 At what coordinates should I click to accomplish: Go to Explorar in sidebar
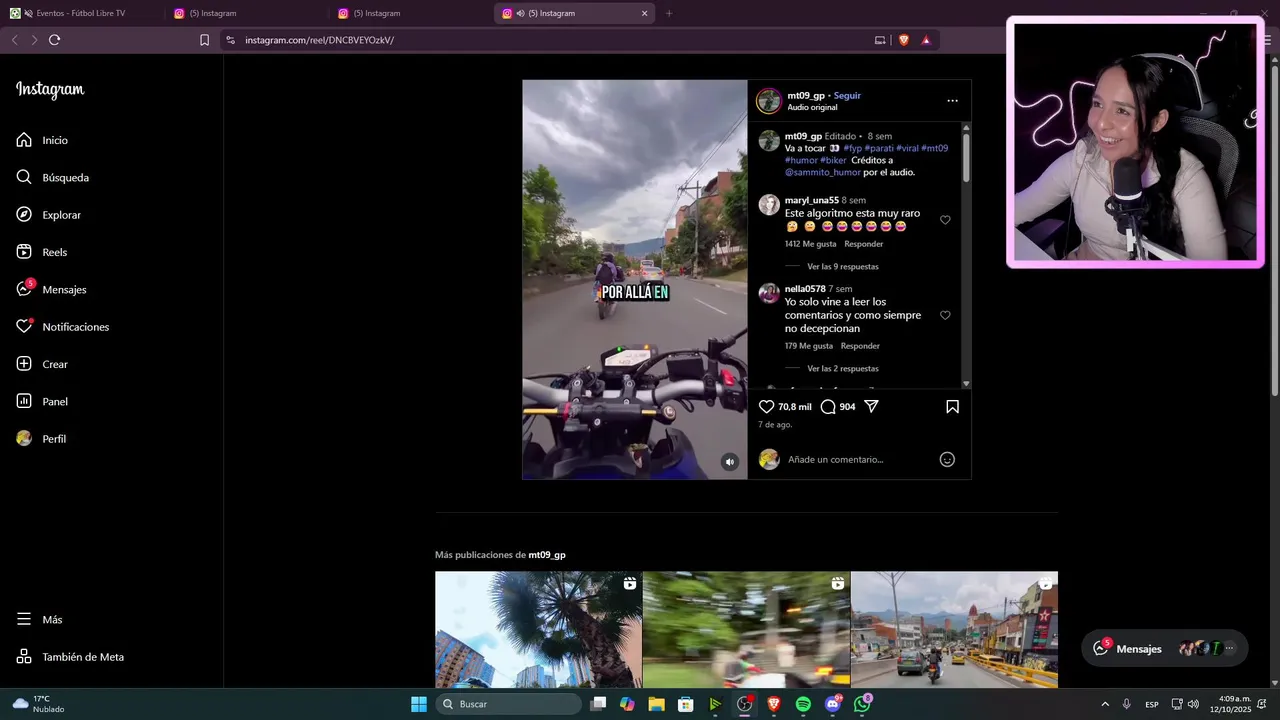48,215
